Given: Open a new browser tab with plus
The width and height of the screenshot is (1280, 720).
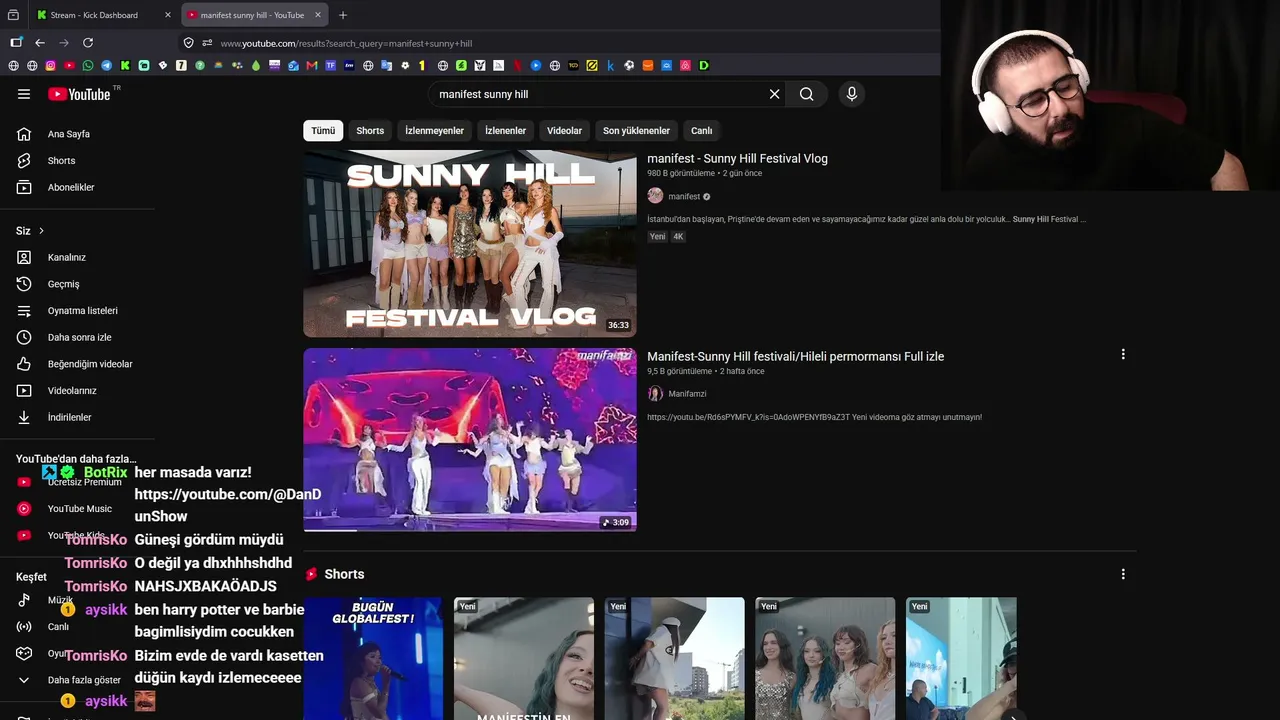Looking at the screenshot, I should [x=343, y=15].
